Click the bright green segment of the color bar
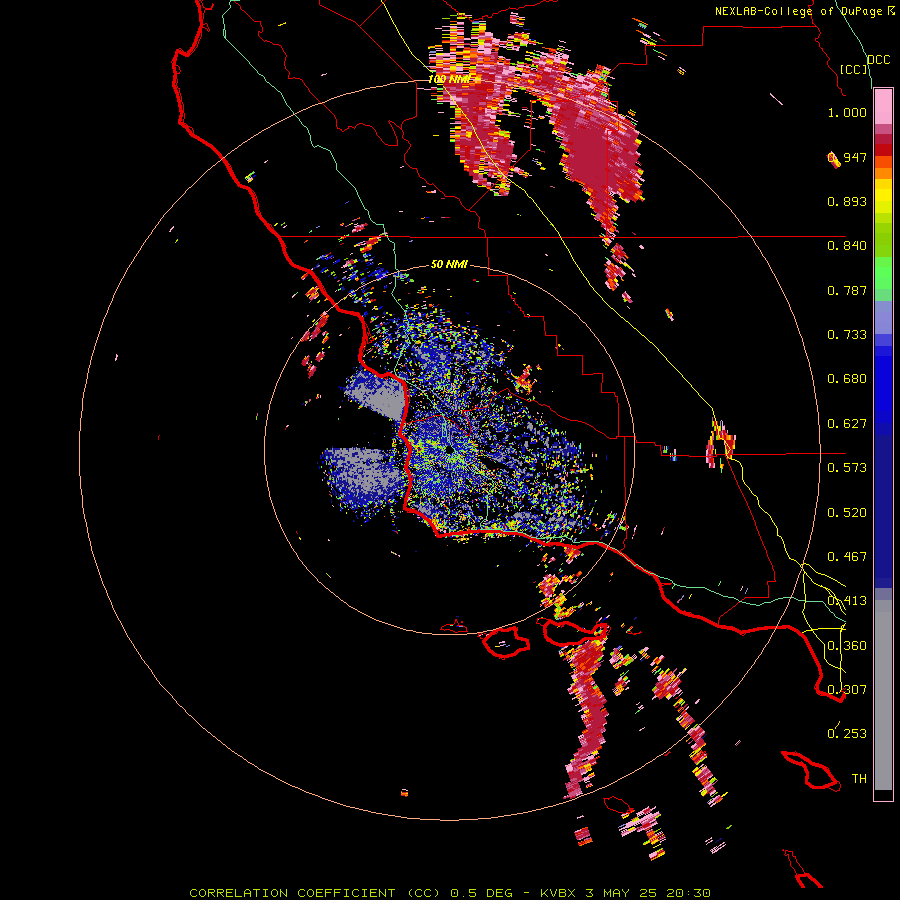This screenshot has height=900, width=900. coord(883,273)
